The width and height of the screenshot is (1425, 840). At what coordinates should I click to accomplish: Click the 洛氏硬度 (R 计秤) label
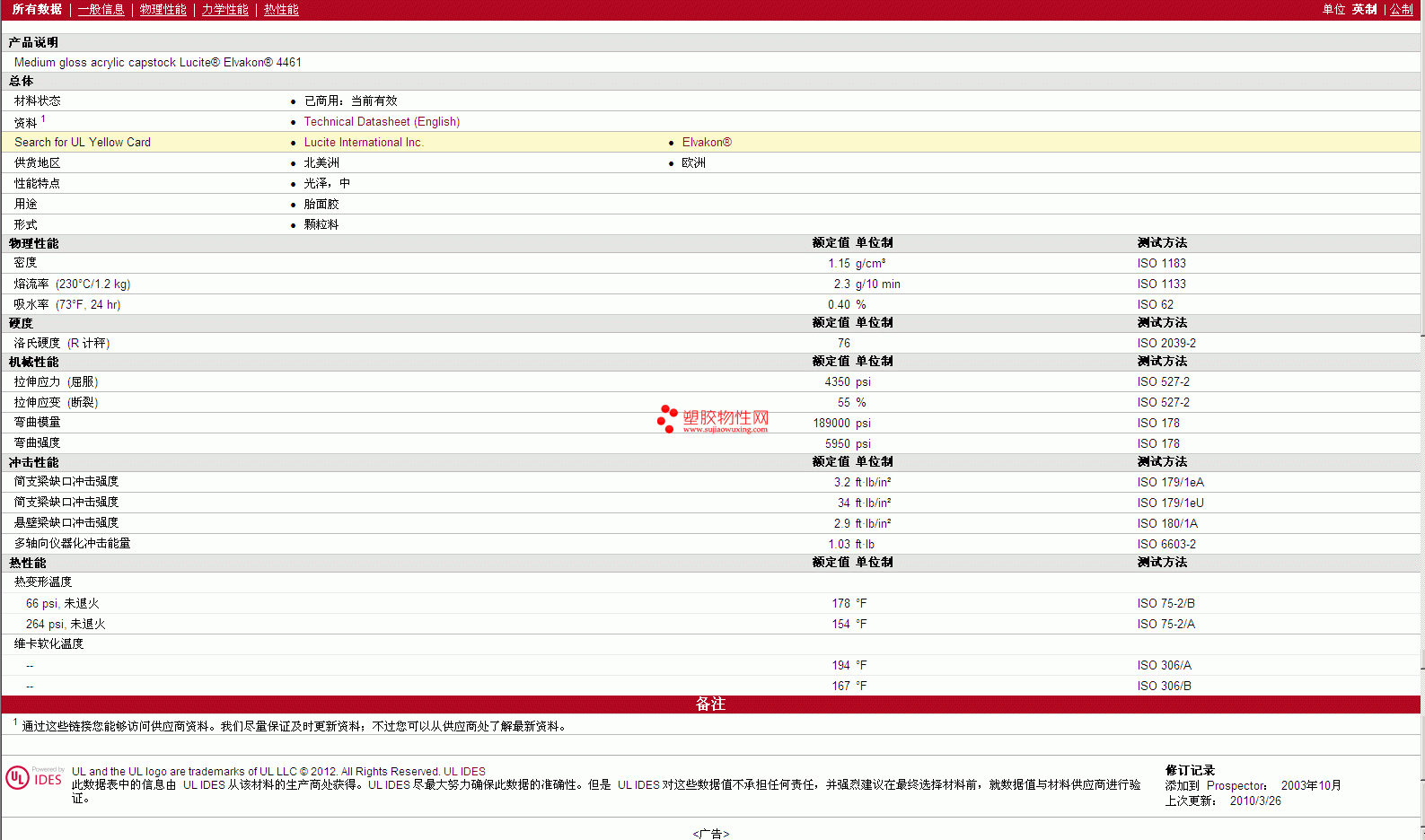[62, 344]
